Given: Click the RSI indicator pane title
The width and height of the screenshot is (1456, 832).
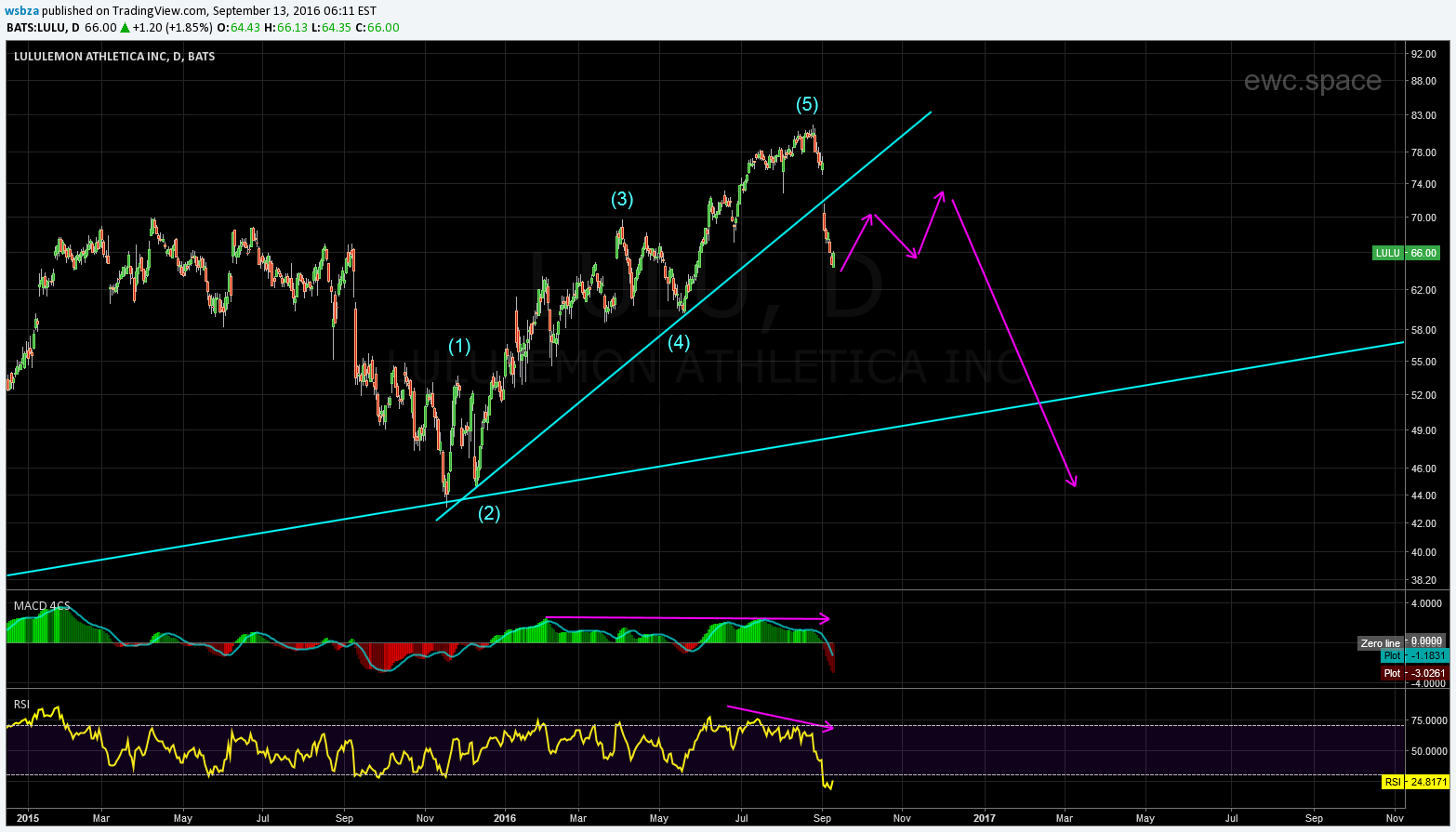Looking at the screenshot, I should coord(21,704).
